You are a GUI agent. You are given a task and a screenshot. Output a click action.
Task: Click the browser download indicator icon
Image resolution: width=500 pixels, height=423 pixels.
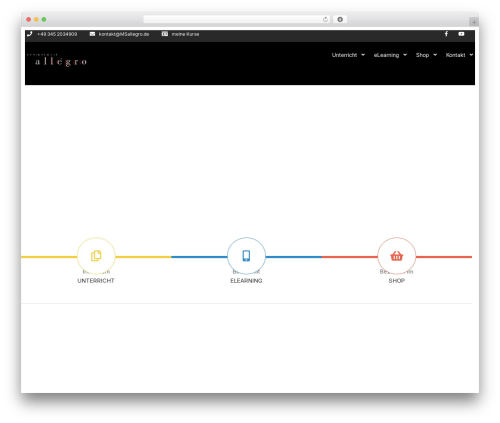click(340, 19)
